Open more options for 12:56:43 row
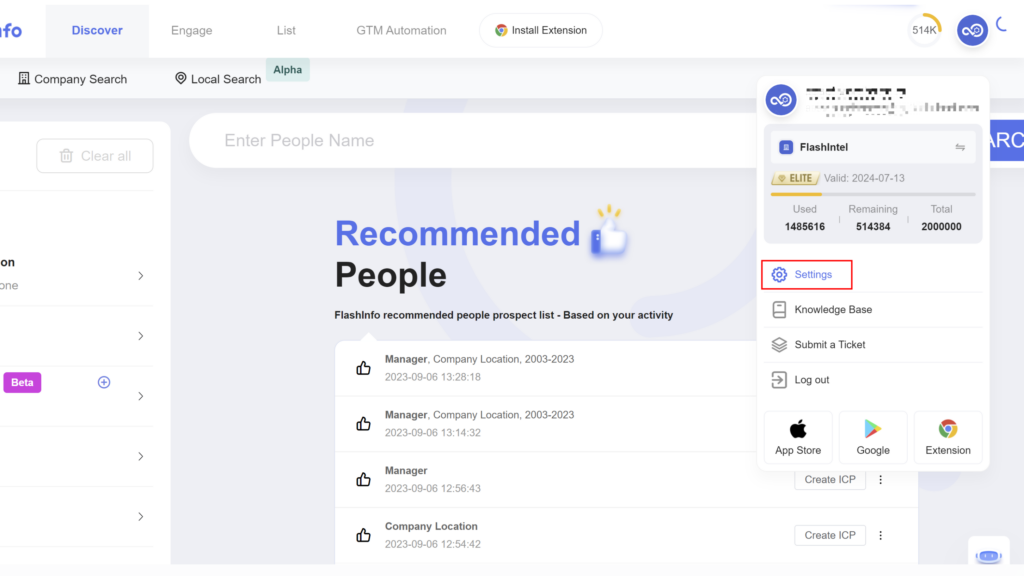This screenshot has height=576, width=1024. (880, 479)
